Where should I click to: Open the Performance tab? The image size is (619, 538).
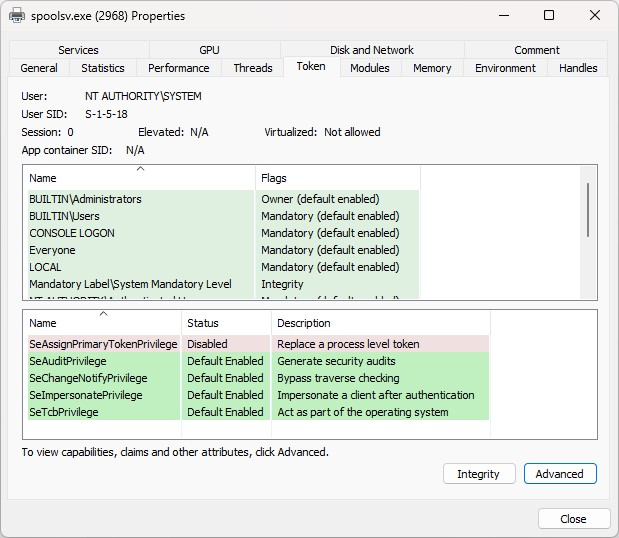tap(179, 68)
